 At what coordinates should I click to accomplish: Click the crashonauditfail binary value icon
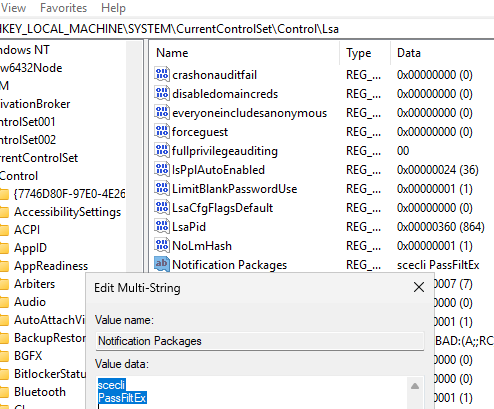[x=162, y=74]
